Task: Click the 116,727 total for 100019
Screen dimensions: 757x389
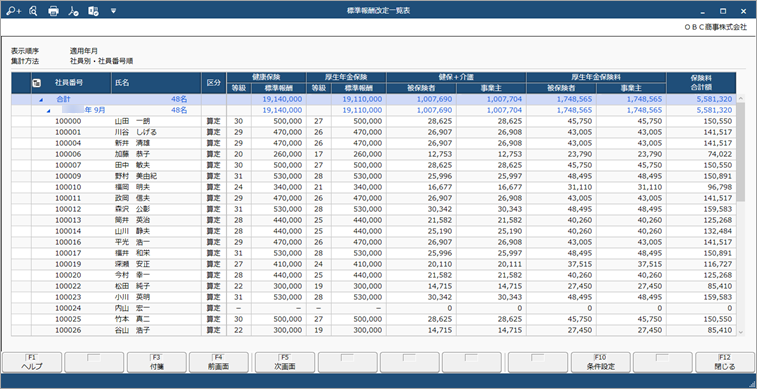Action: click(x=718, y=264)
